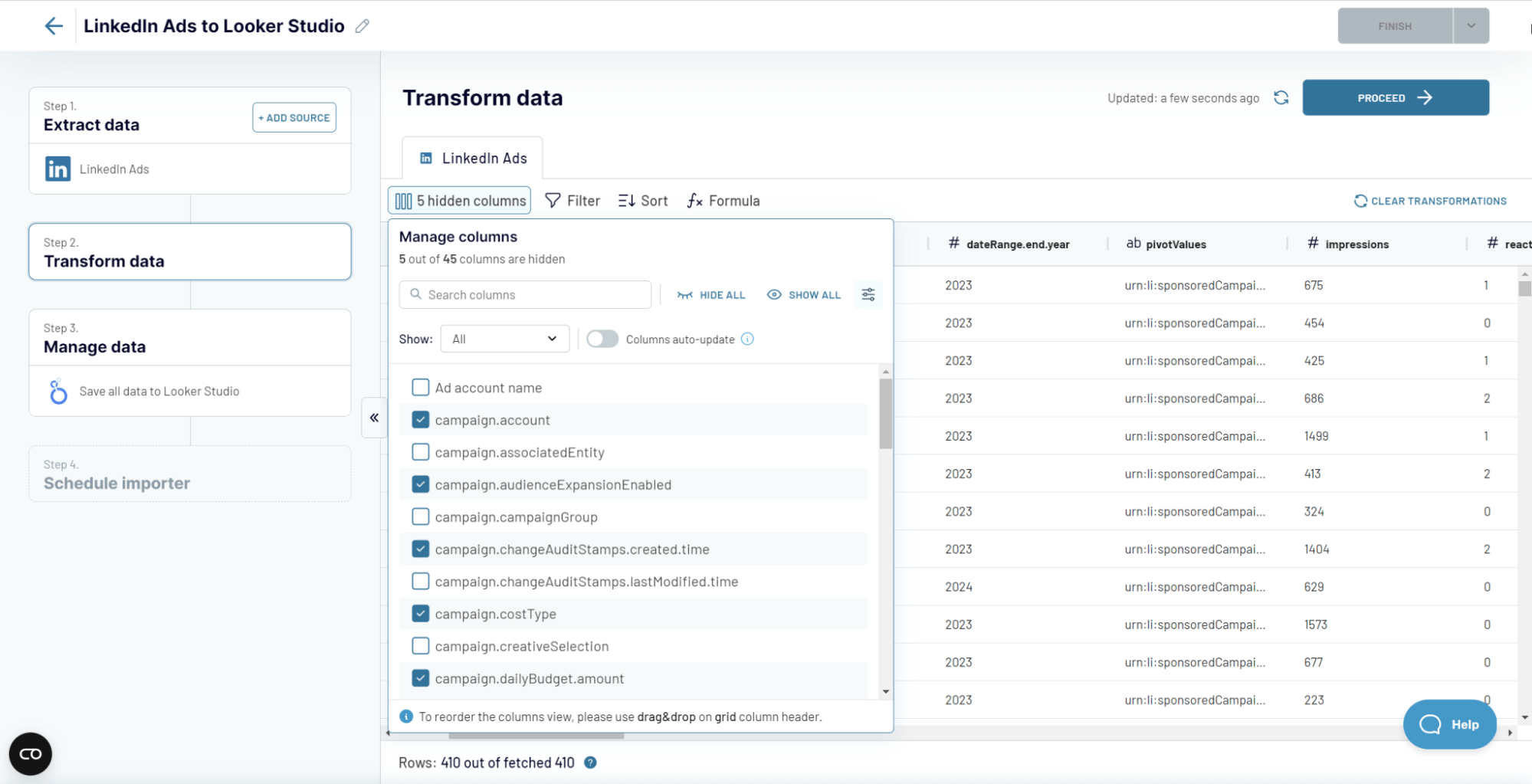Screen dimensions: 1532x784
Task: Open the accessibility widget at bottom left
Action: (x=31, y=754)
